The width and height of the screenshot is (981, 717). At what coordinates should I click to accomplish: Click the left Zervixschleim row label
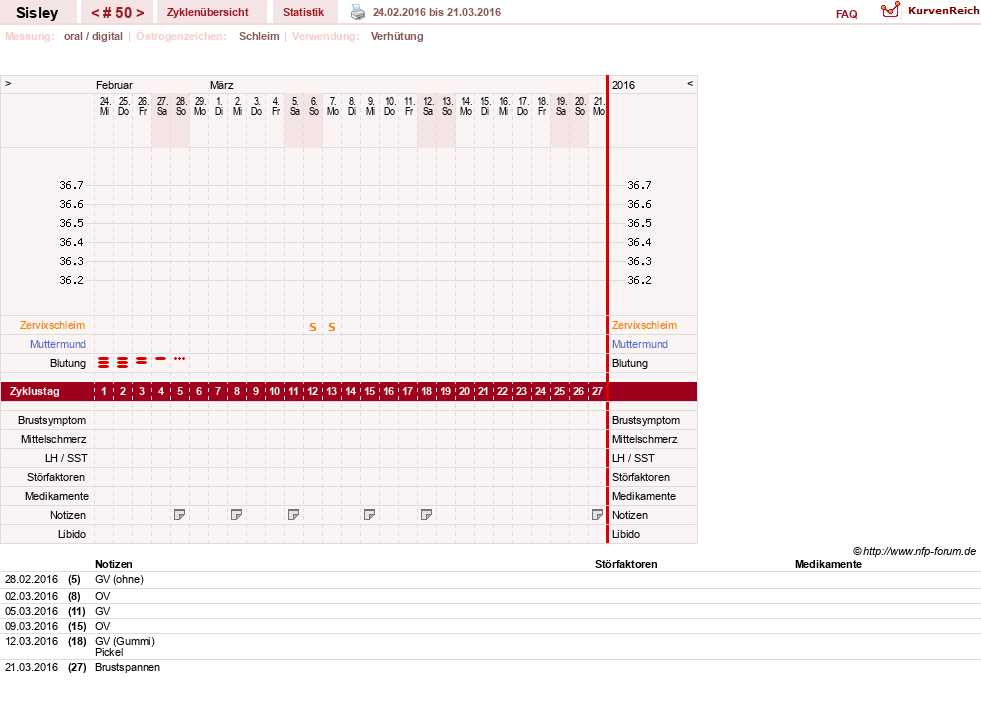(53, 325)
